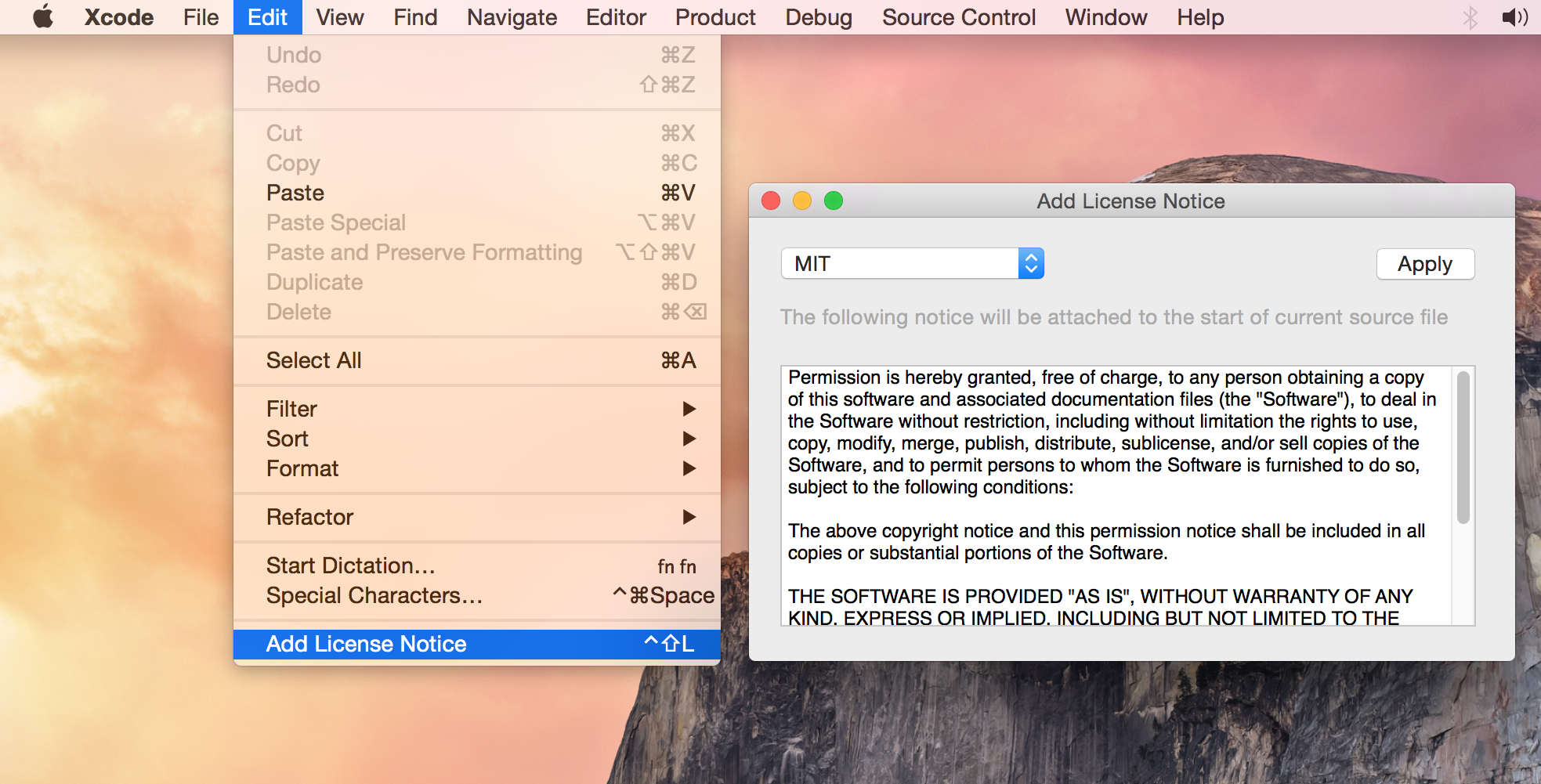Expand the Filter submenu
This screenshot has height=784, width=1541.
pos(477,409)
